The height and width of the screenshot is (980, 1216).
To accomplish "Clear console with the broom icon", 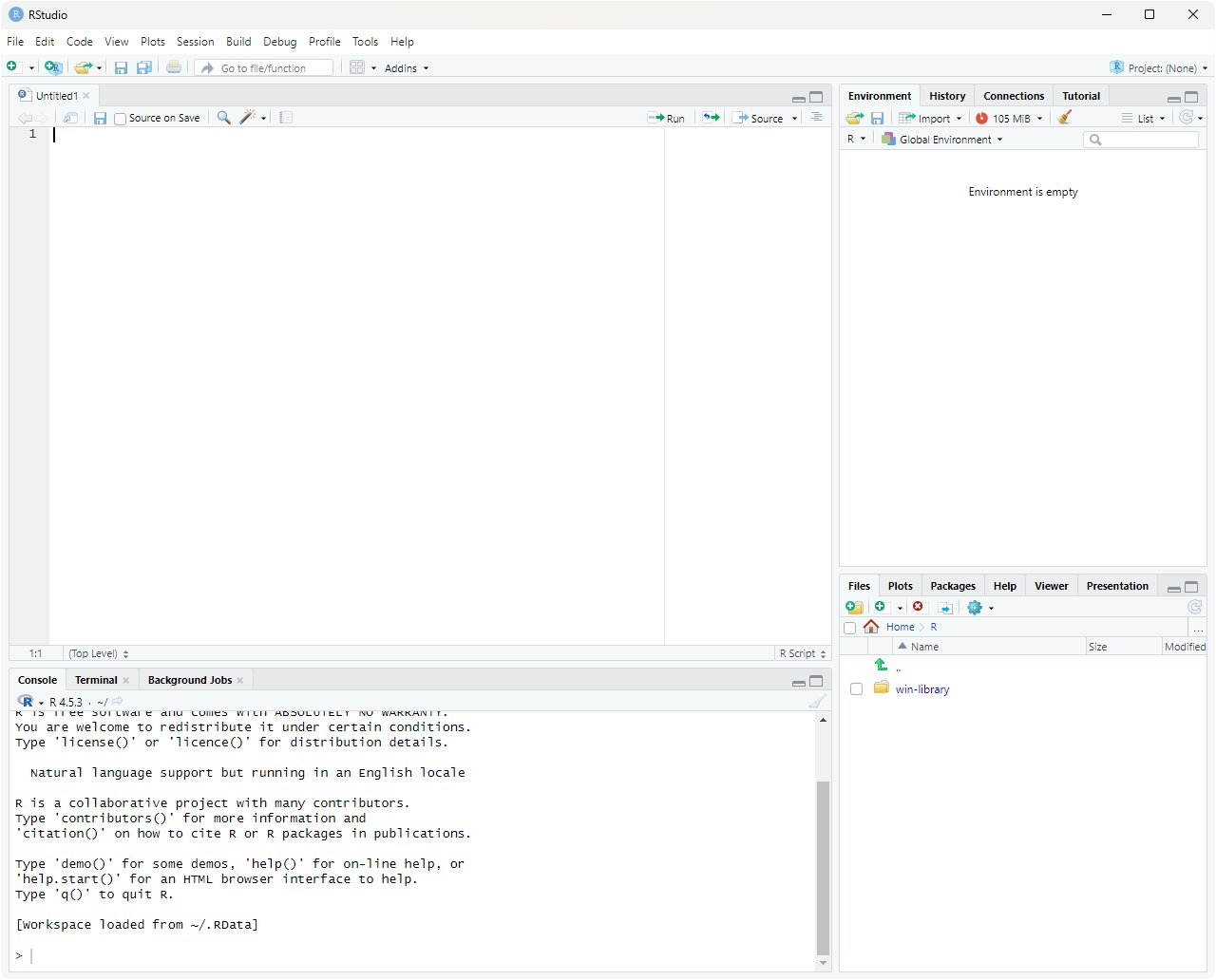I will point(817,701).
